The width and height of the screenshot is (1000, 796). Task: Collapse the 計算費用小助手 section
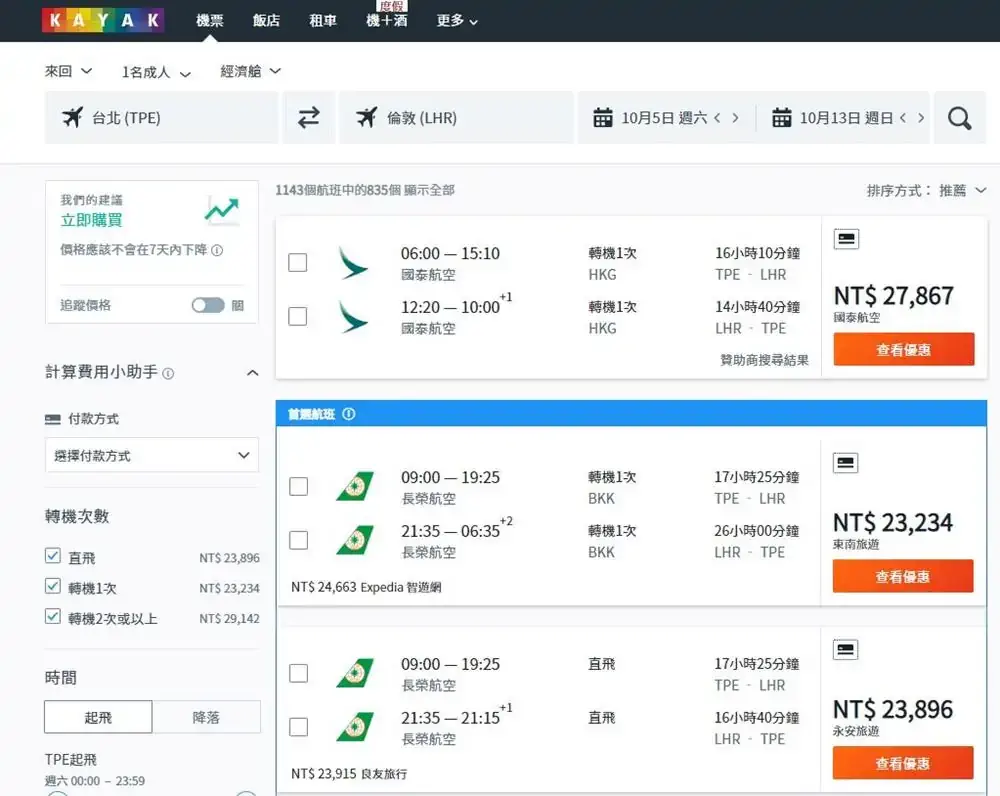tap(253, 372)
